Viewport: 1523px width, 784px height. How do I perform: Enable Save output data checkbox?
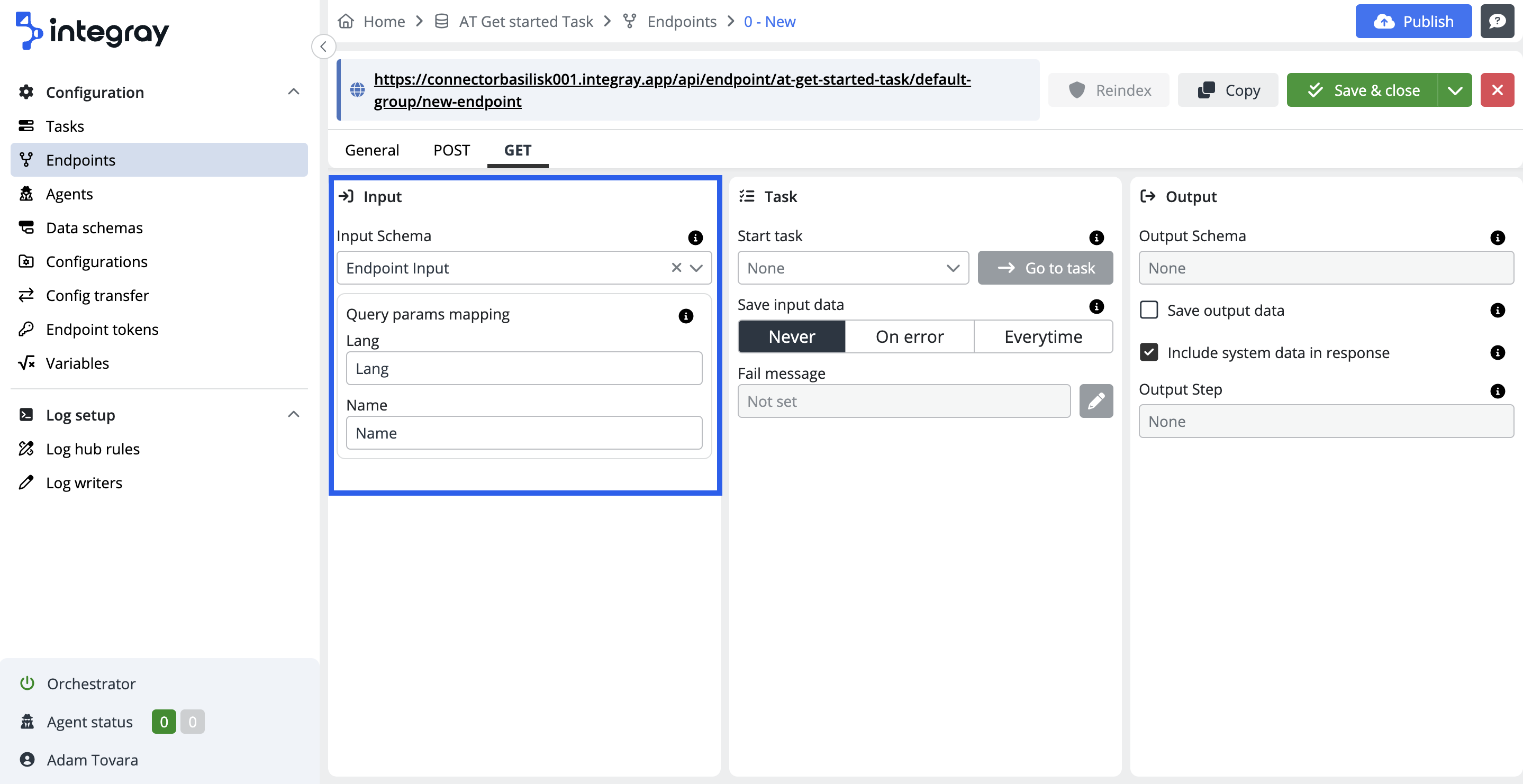point(1148,310)
